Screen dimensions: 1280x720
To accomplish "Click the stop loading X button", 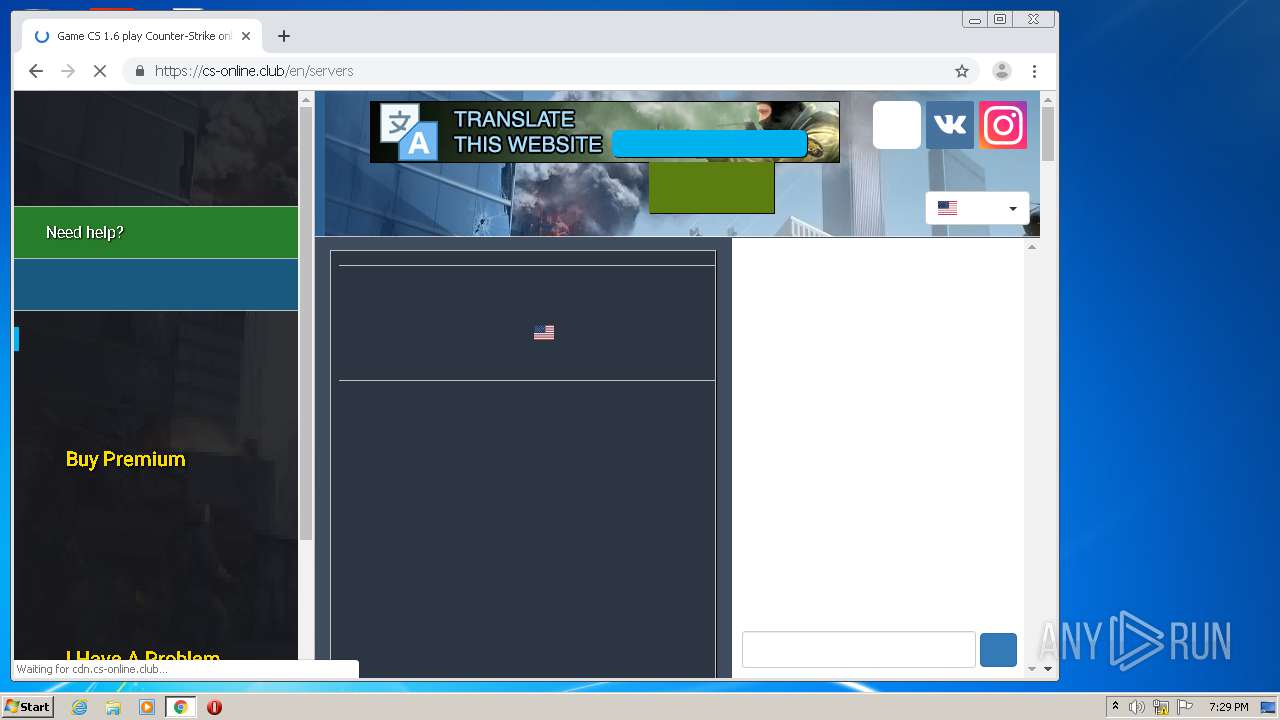I will click(x=100, y=71).
